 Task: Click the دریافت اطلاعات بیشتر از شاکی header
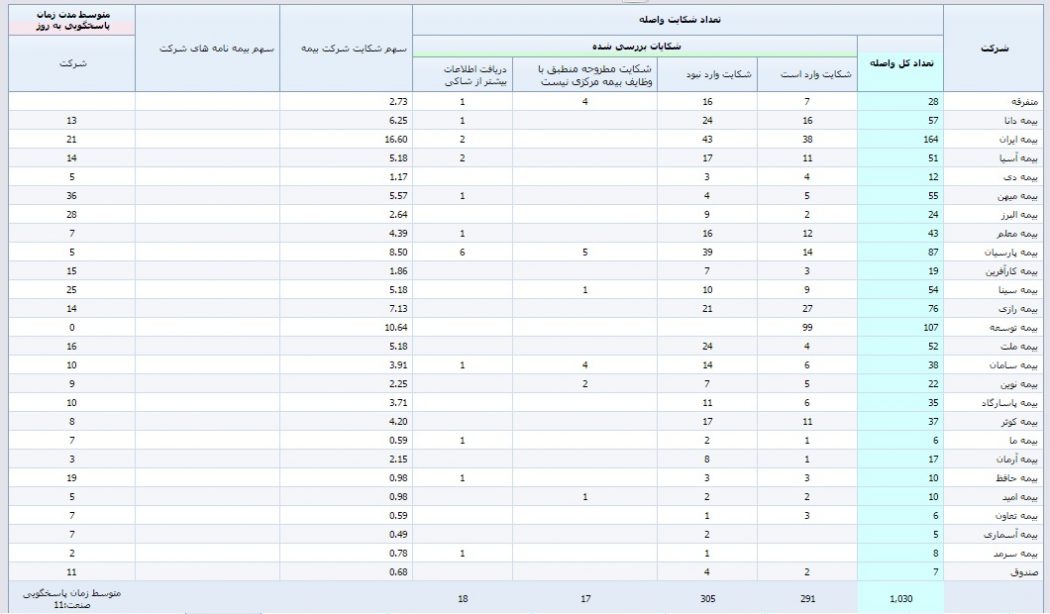[x=462, y=74]
